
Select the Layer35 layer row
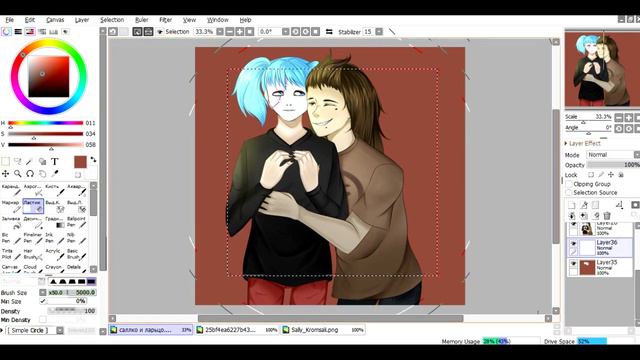(x=600, y=267)
